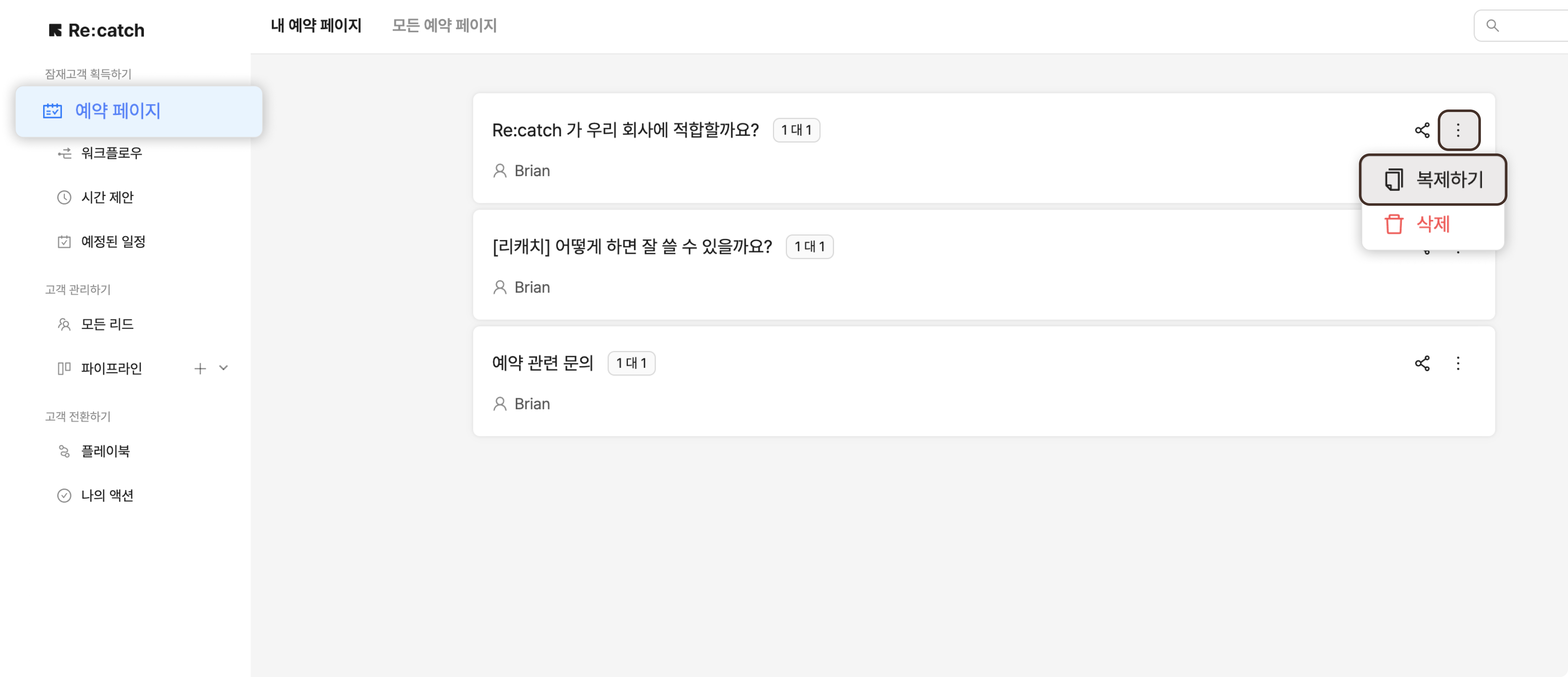This screenshot has height=677, width=1568.
Task: Click the search magnifier icon
Action: [x=1493, y=25]
